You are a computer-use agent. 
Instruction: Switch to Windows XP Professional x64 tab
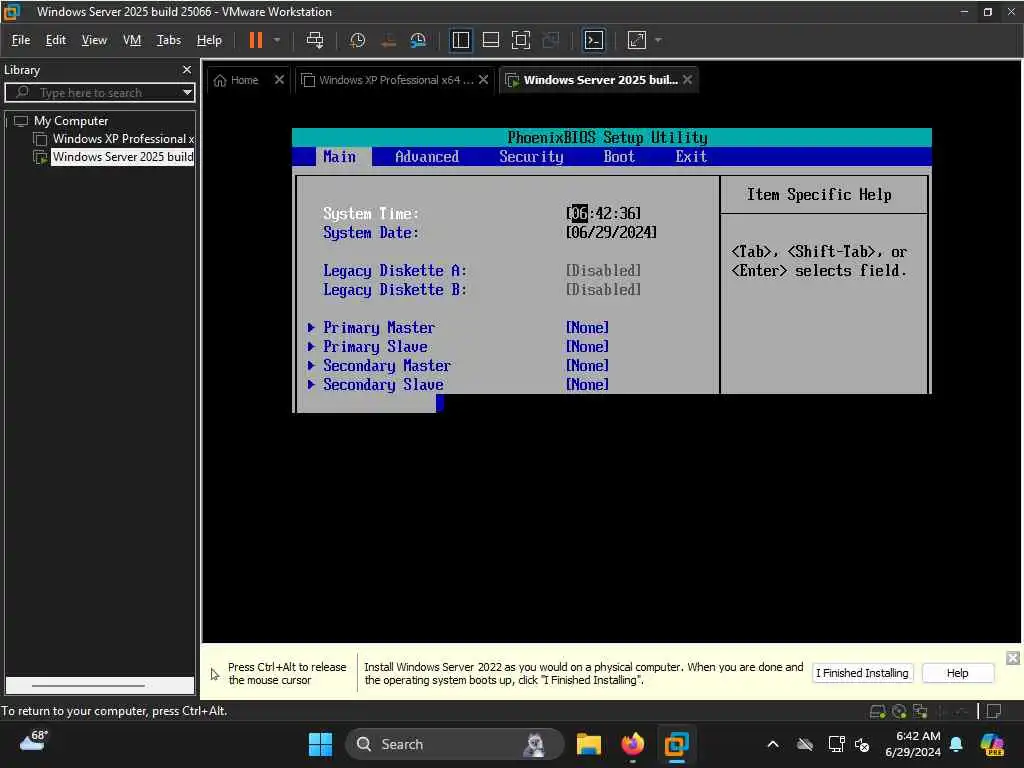387,80
